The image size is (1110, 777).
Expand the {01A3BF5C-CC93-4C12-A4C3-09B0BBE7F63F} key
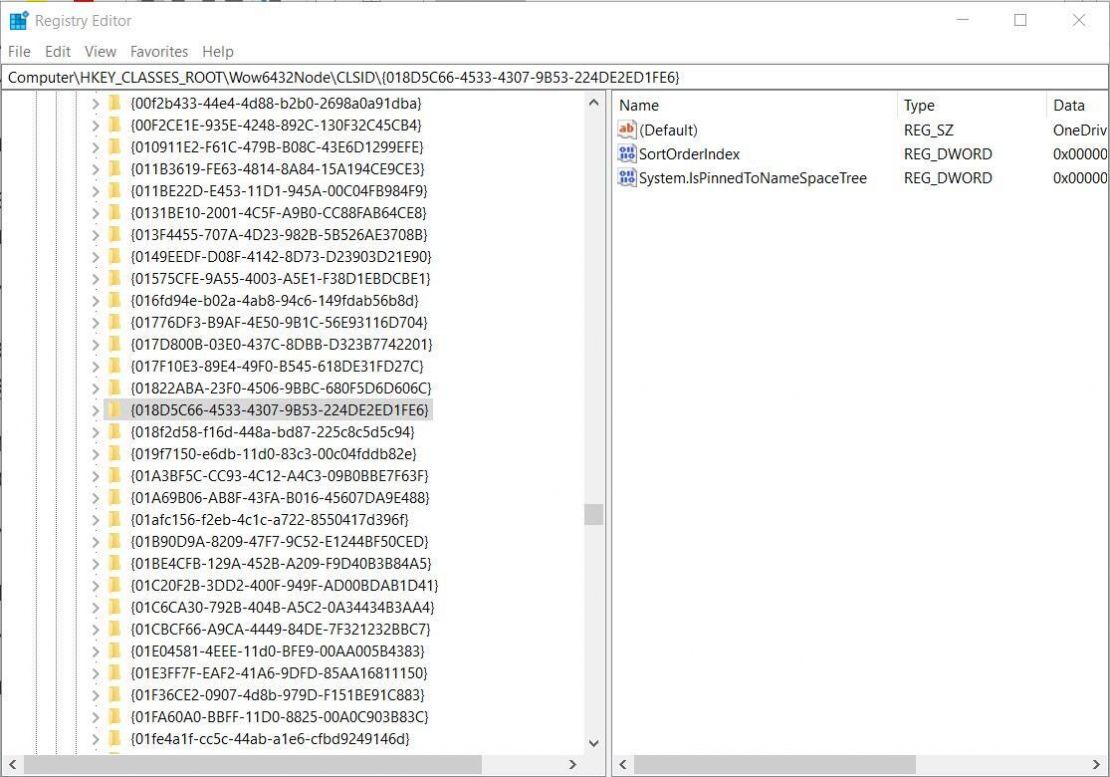pos(96,475)
